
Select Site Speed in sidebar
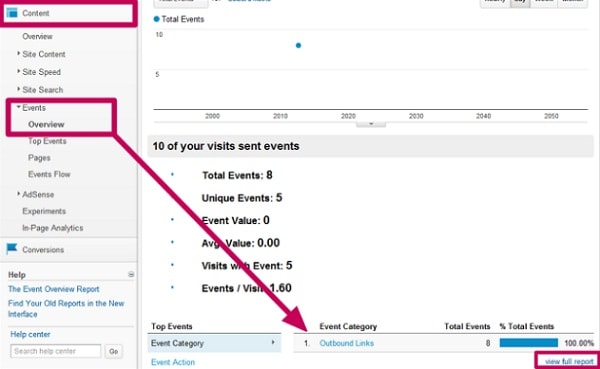tap(41, 72)
